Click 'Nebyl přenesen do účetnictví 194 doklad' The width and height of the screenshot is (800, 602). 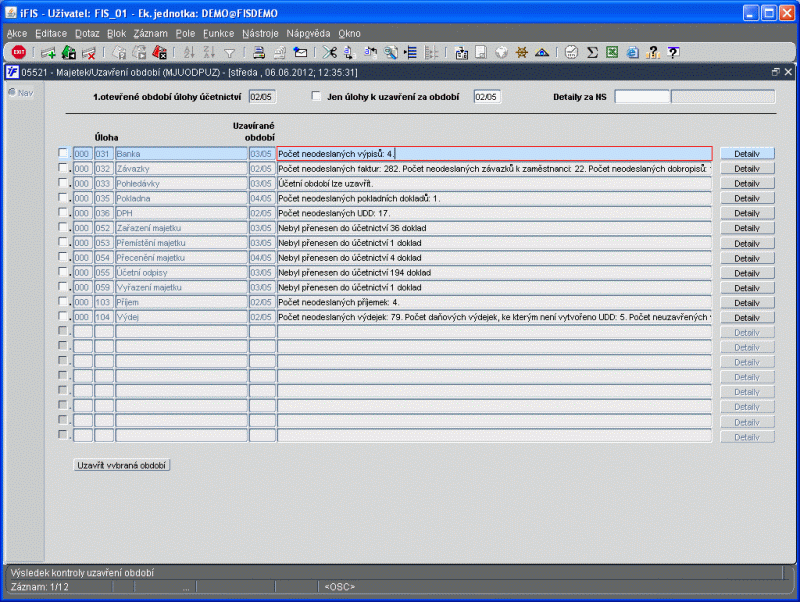click(x=355, y=272)
